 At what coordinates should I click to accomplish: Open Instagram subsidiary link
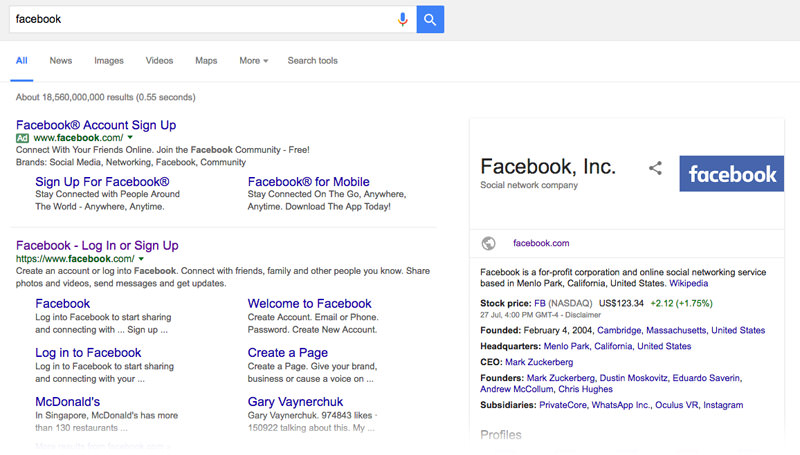pos(723,405)
